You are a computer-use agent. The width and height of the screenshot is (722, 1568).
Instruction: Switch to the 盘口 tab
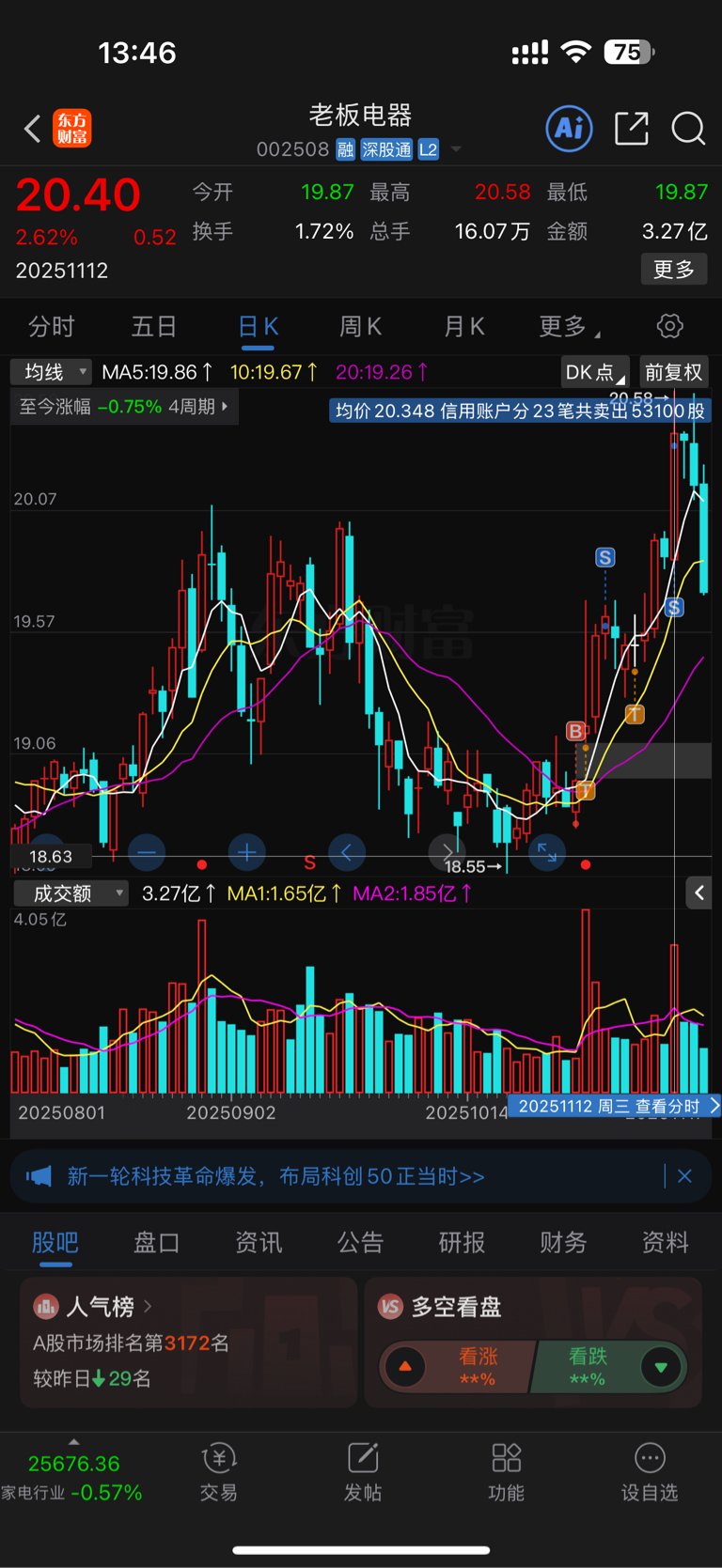coord(157,1242)
